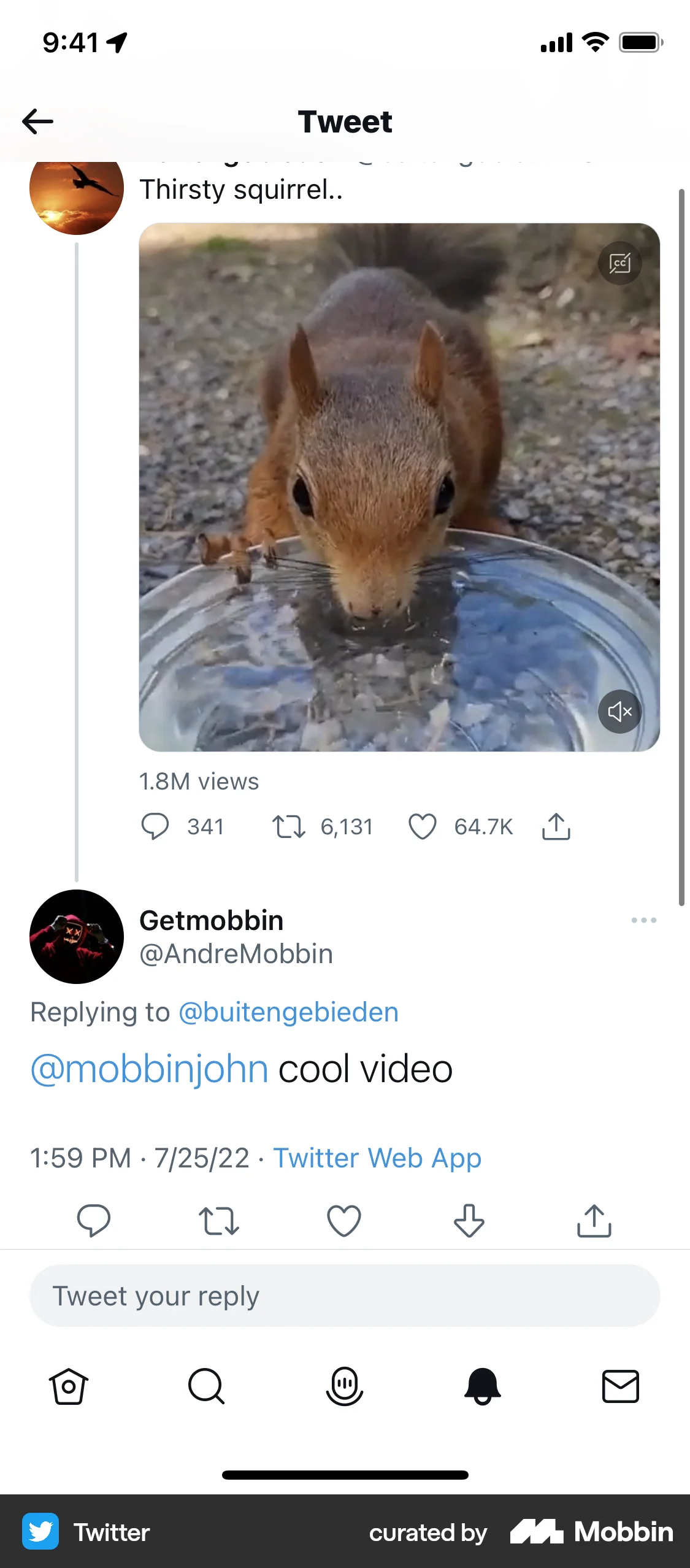The height and width of the screenshot is (1568, 690).
Task: Play the Thirsty squirrel video thumbnail
Action: pos(399,487)
